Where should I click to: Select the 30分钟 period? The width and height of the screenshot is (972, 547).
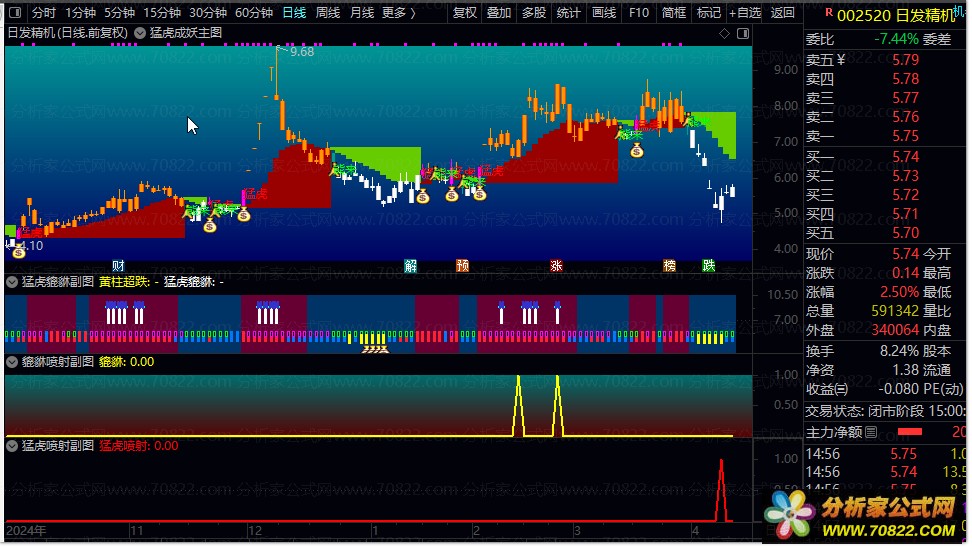point(208,12)
